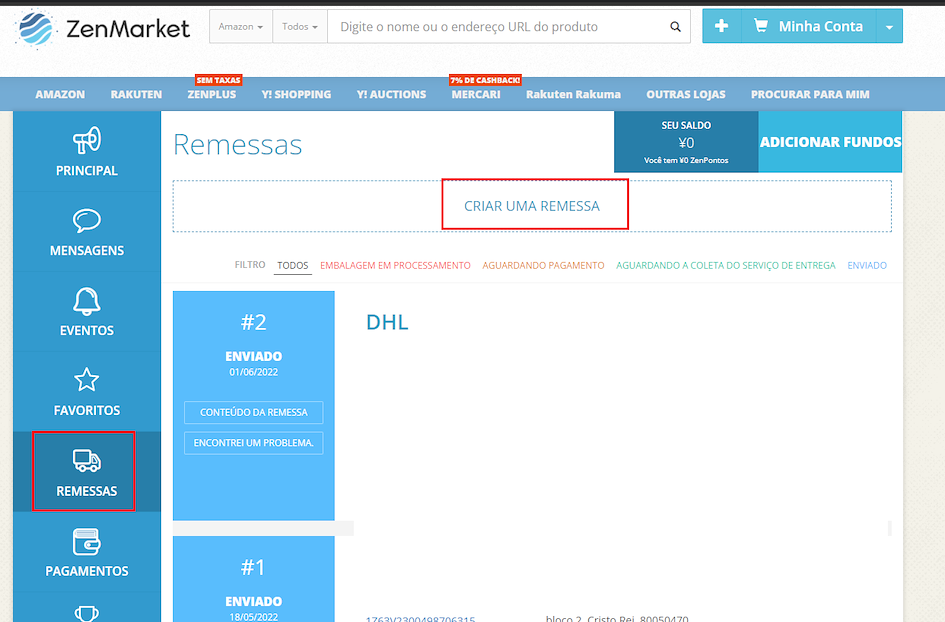
Task: Go to RAKUTEN store tab
Action: coord(136,94)
